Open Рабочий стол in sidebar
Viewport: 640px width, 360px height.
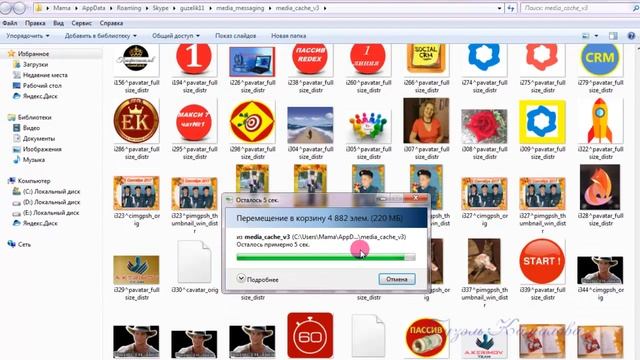(x=42, y=86)
